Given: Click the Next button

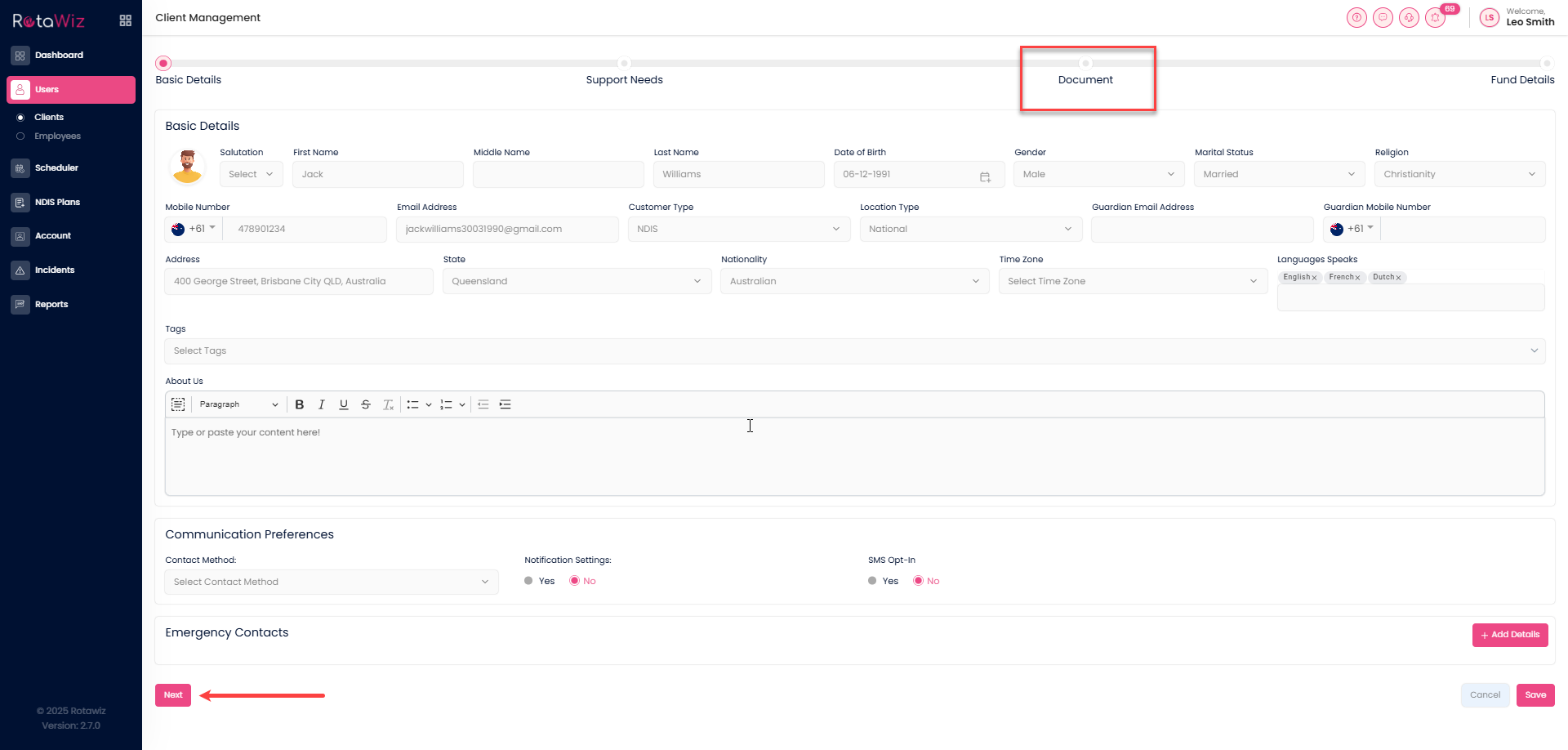Looking at the screenshot, I should point(173,695).
